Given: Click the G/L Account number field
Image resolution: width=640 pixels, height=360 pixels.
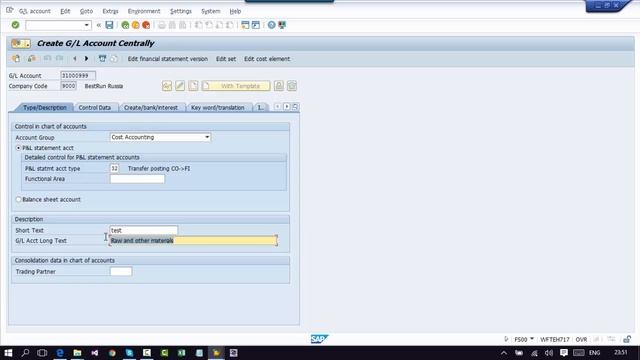Looking at the screenshot, I should coord(78,76).
